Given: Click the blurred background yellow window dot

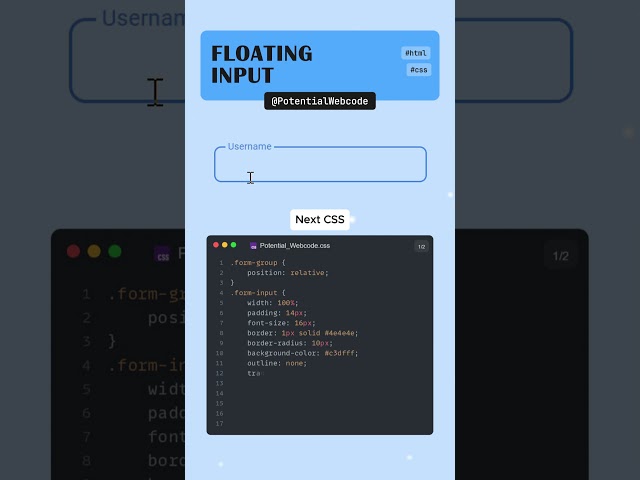Looking at the screenshot, I should tap(94, 251).
